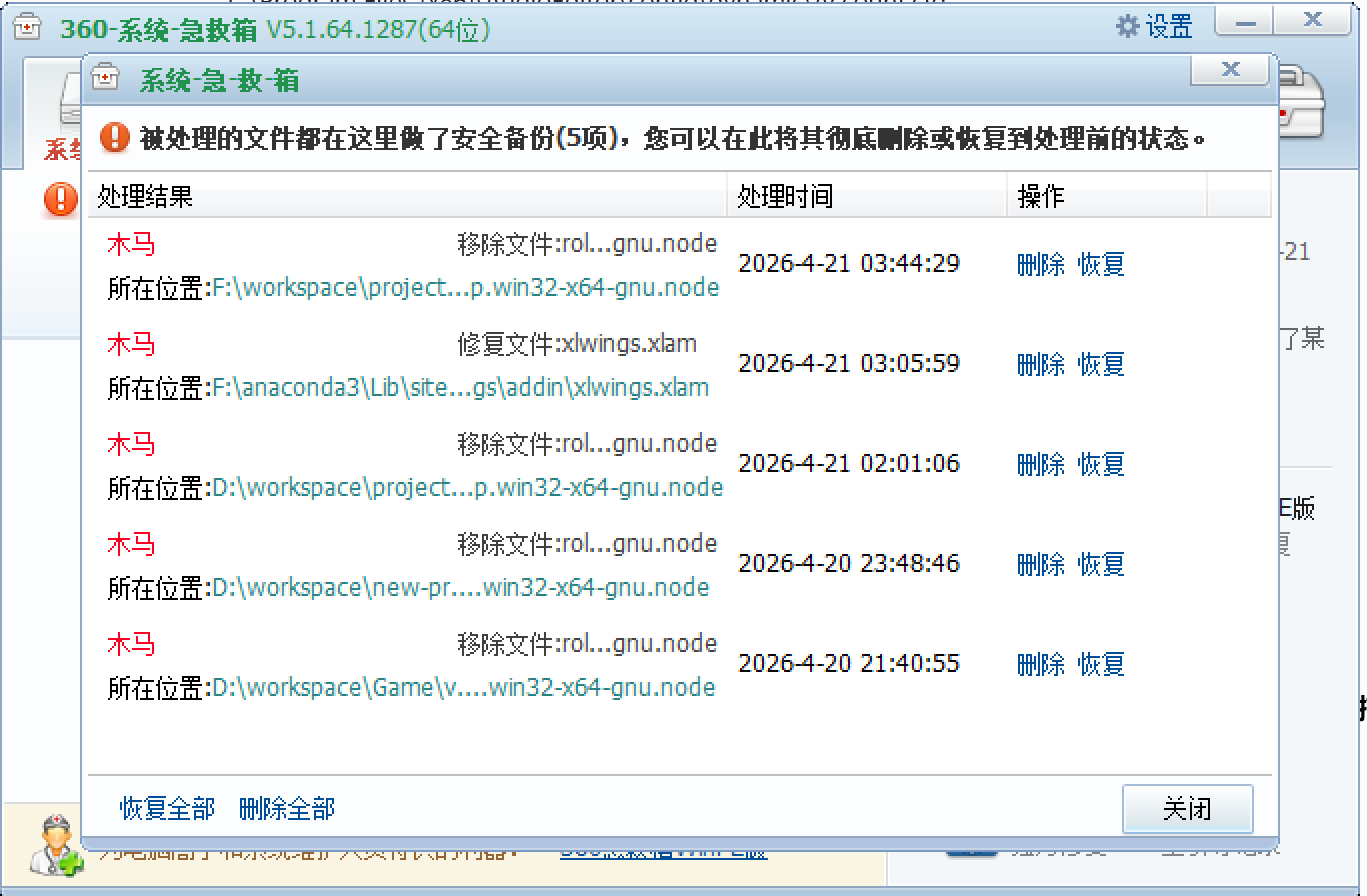The height and width of the screenshot is (896, 1367).
Task: Select the 木马 label in the 03:44:29 row
Action: click(131, 244)
